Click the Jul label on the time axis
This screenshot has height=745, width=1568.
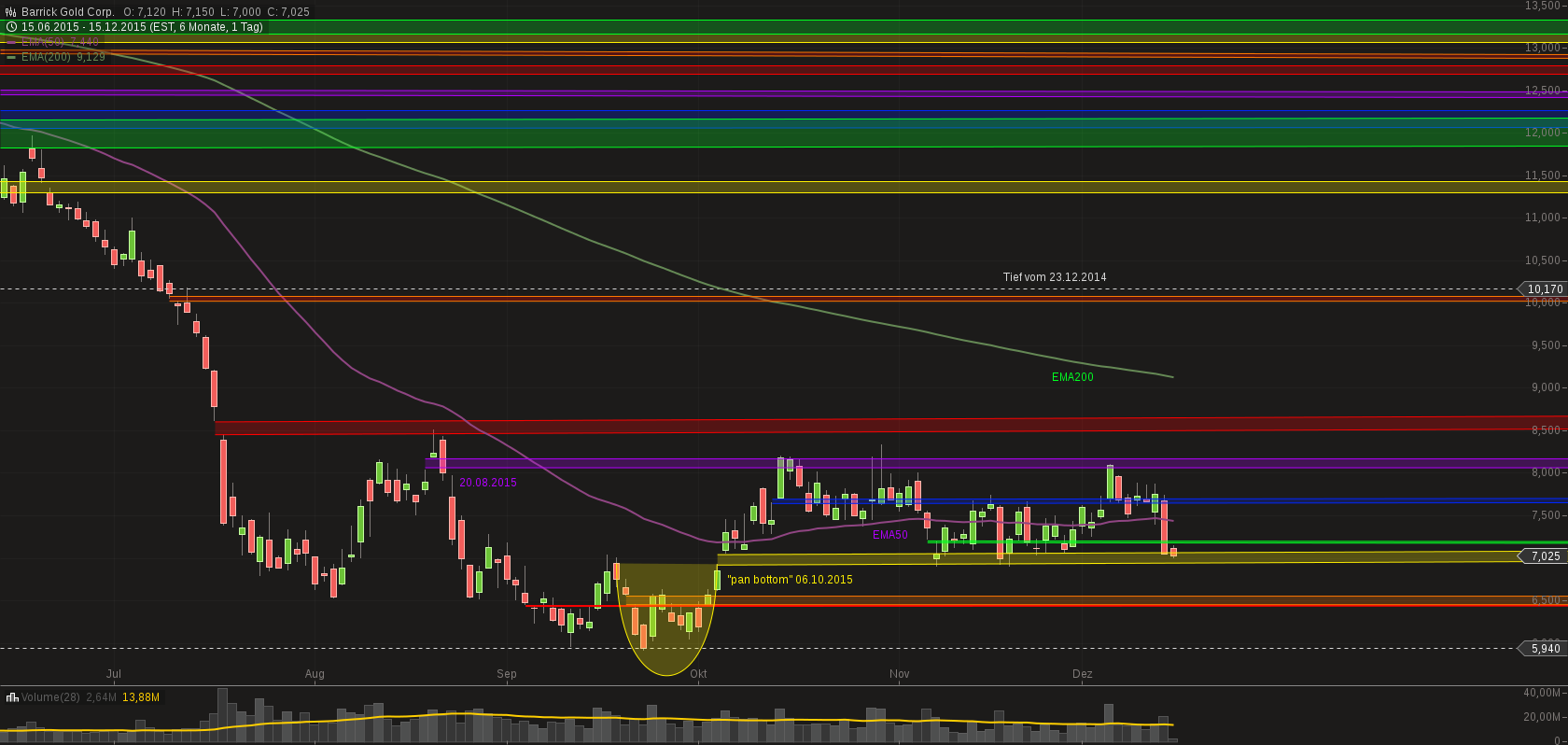coord(114,674)
